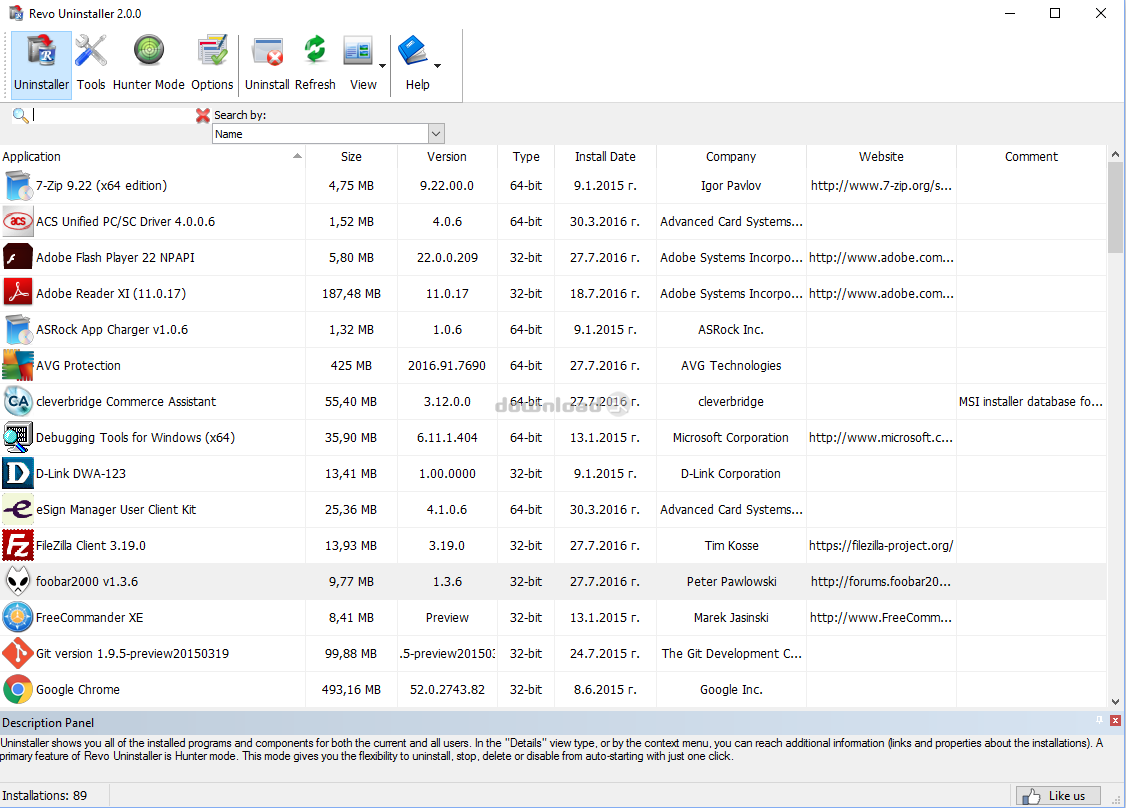The height and width of the screenshot is (808, 1126).
Task: Focus the search input field
Action: coord(113,115)
